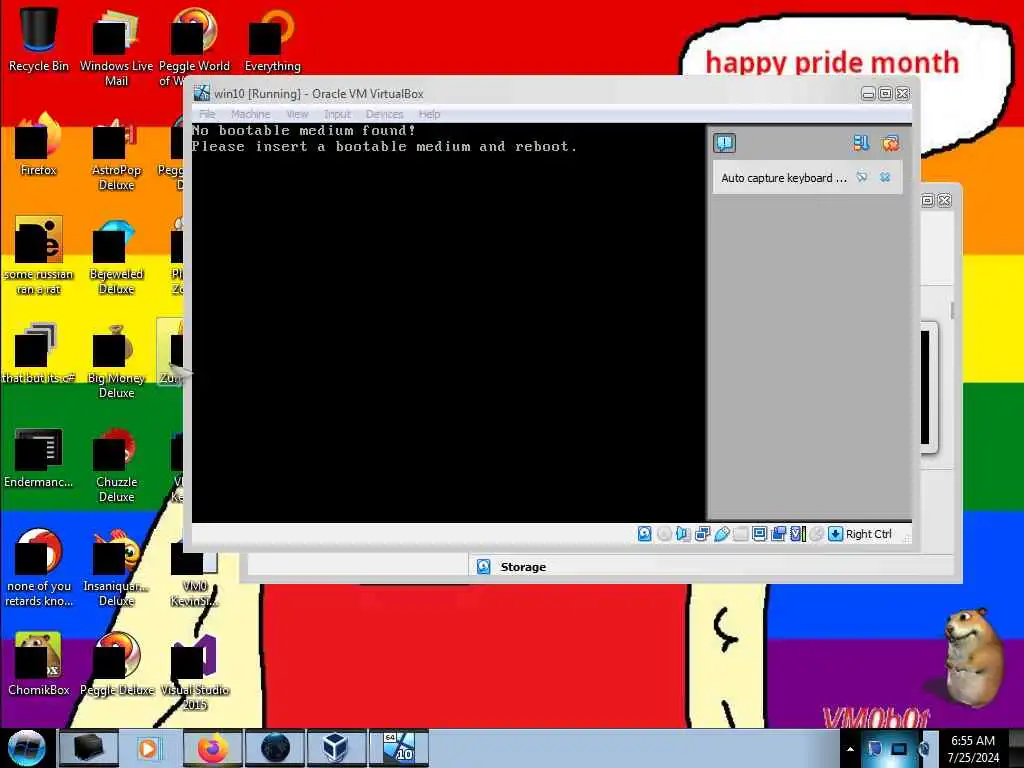Open the View menu
This screenshot has height=768, width=1024.
click(297, 114)
